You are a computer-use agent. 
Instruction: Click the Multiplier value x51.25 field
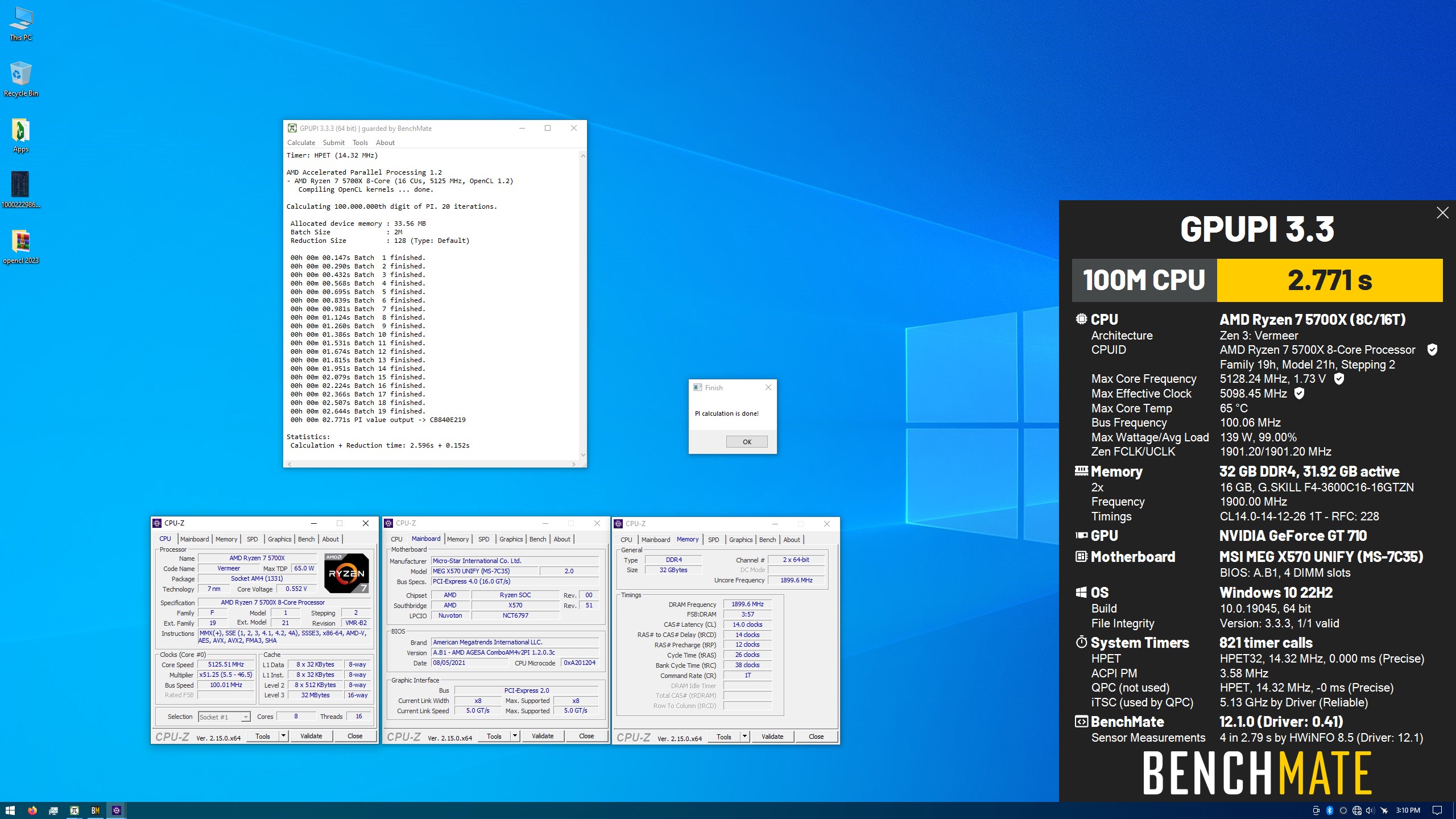click(x=226, y=675)
